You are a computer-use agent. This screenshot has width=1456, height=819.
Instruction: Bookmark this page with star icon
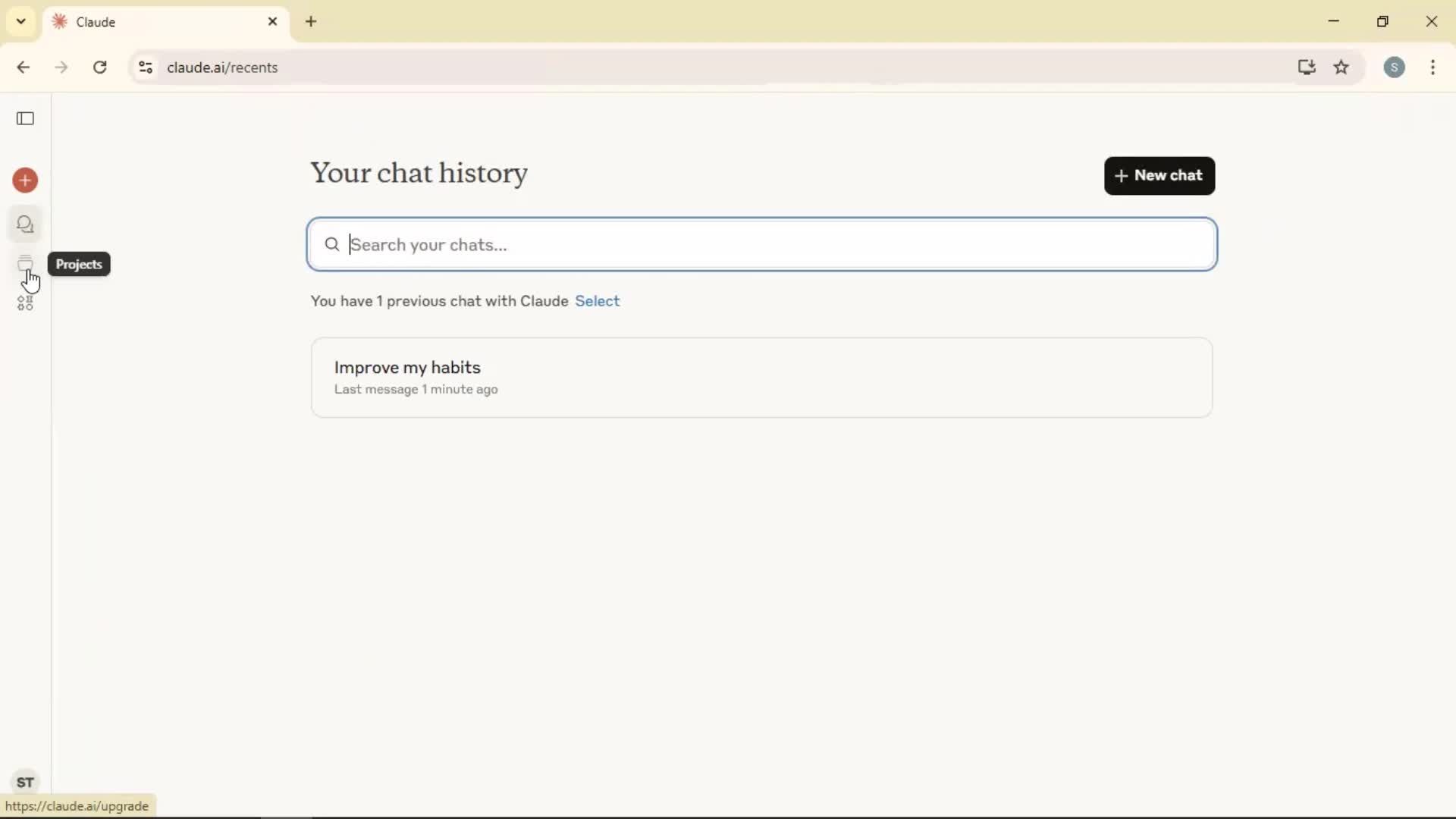click(1341, 67)
